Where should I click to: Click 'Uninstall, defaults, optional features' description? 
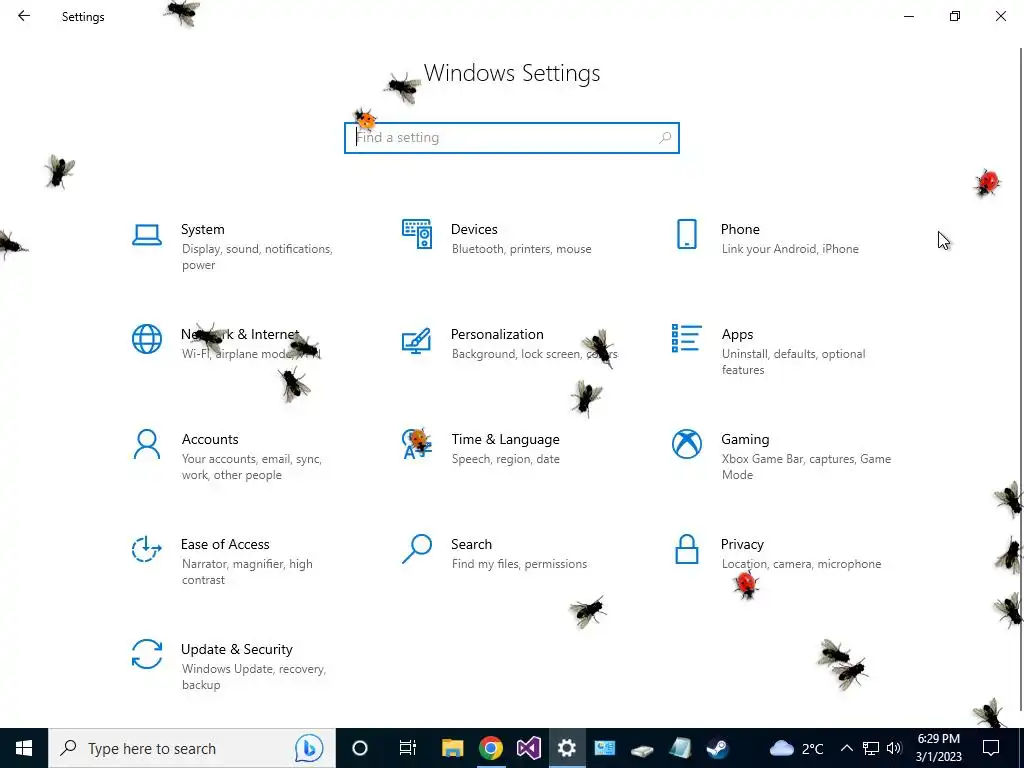click(793, 362)
